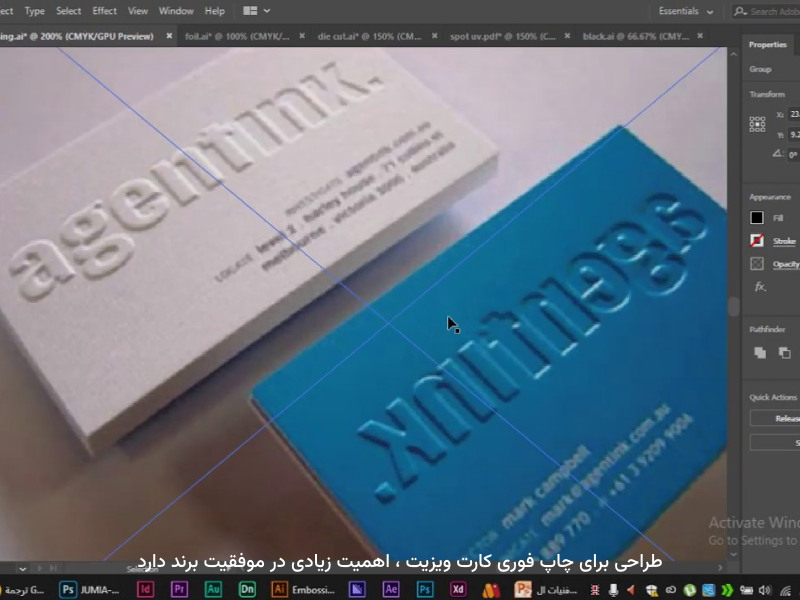The image size is (800, 600).
Task: Open the PowerPoint window in taskbar
Action: pyautogui.click(x=545, y=590)
